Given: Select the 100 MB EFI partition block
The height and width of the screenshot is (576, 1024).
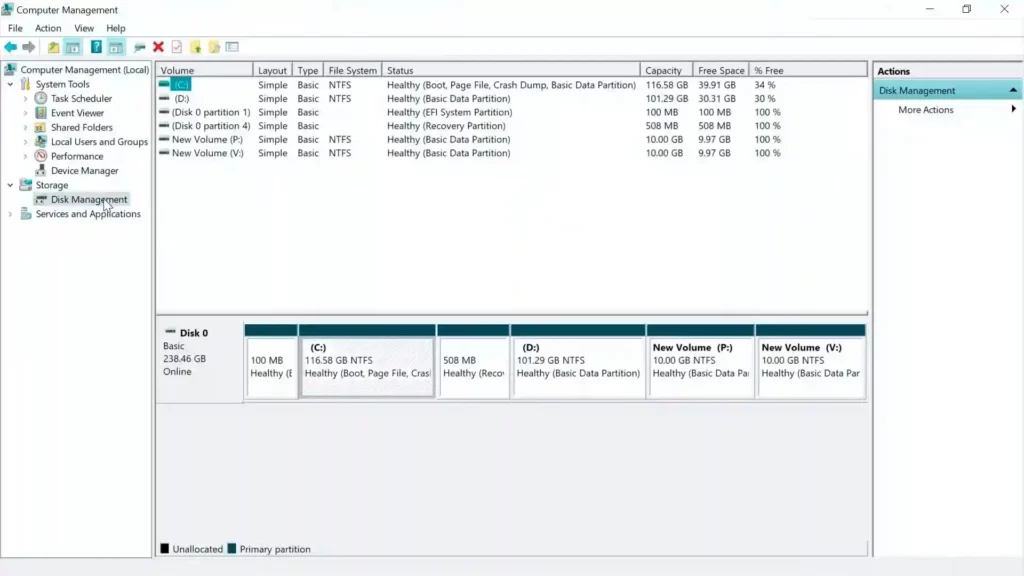Looking at the screenshot, I should pyautogui.click(x=271, y=361).
